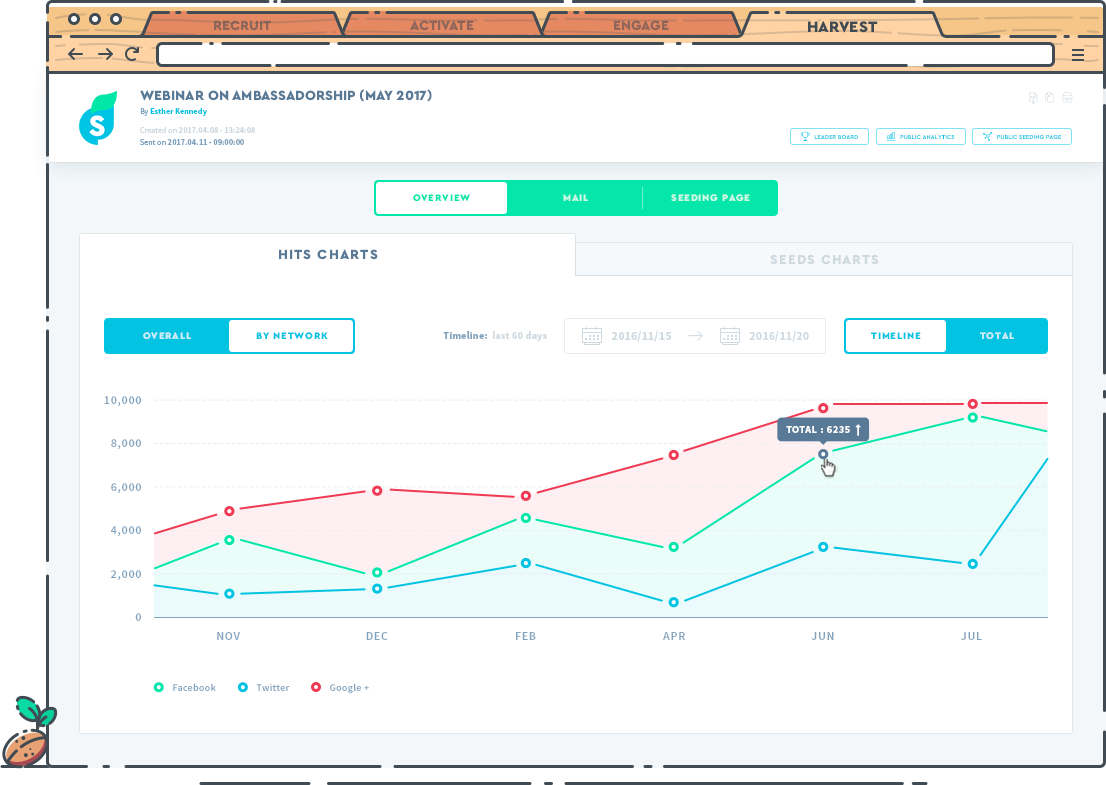
Task: Click the browser address bar
Action: tap(605, 54)
